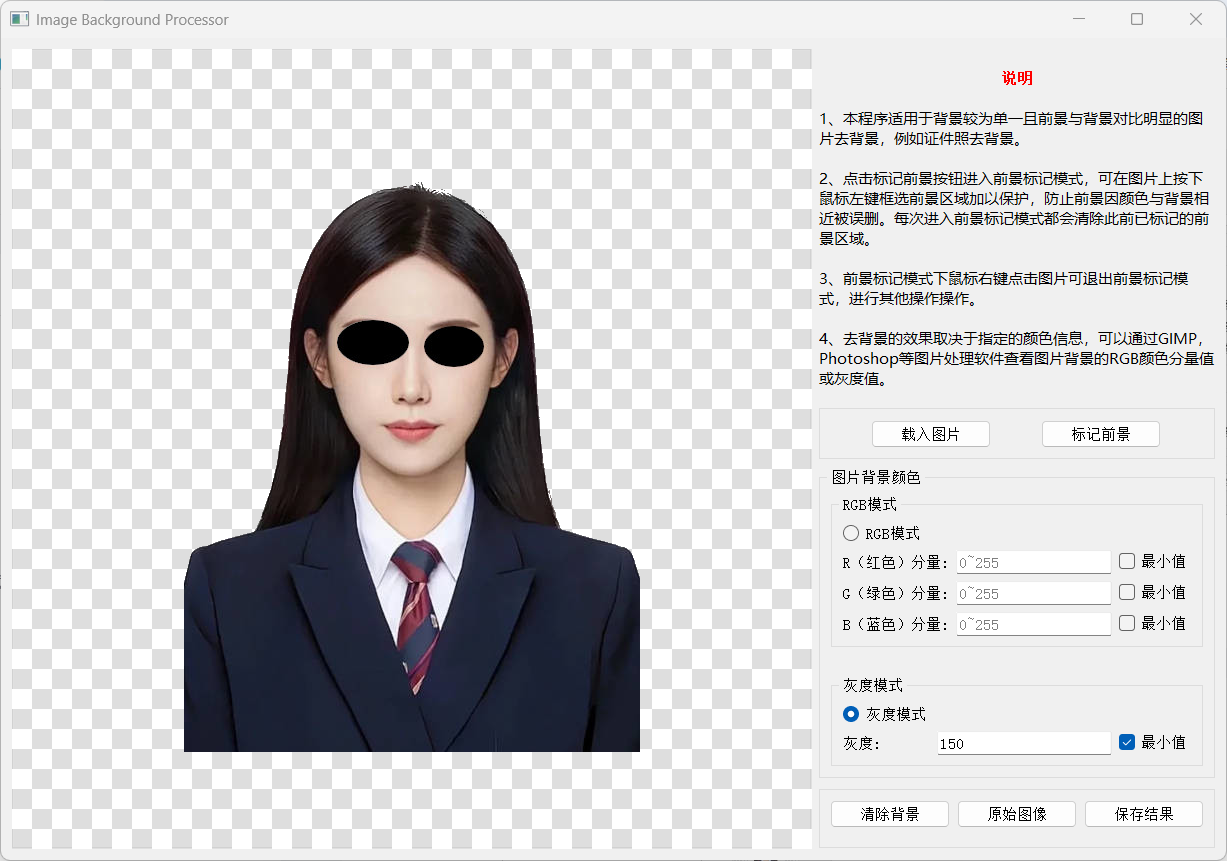Click the 灰度 value field showing 150
This screenshot has height=861, width=1227.
(x=1023, y=744)
